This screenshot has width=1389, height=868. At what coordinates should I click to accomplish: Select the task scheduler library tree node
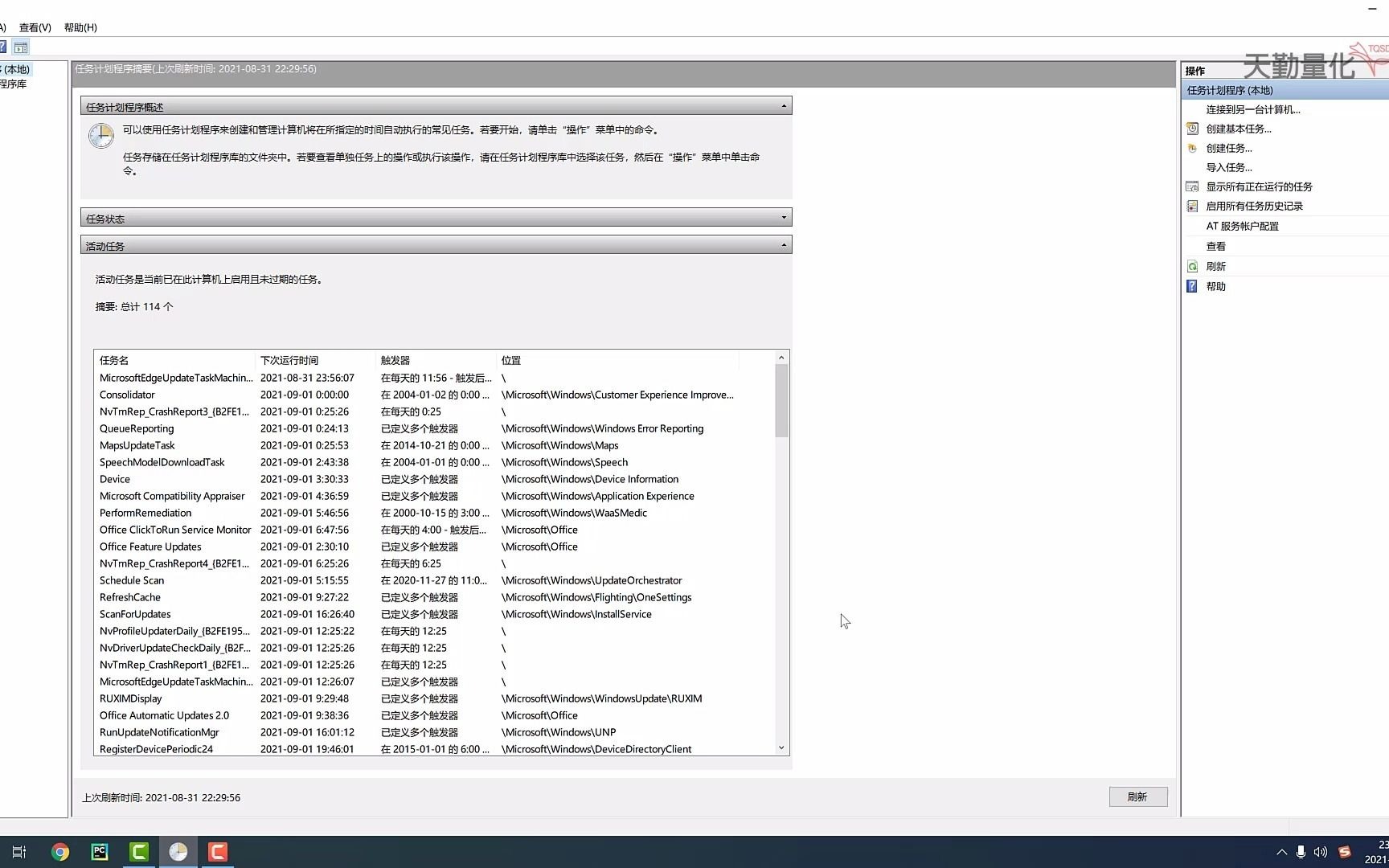click(x=13, y=84)
